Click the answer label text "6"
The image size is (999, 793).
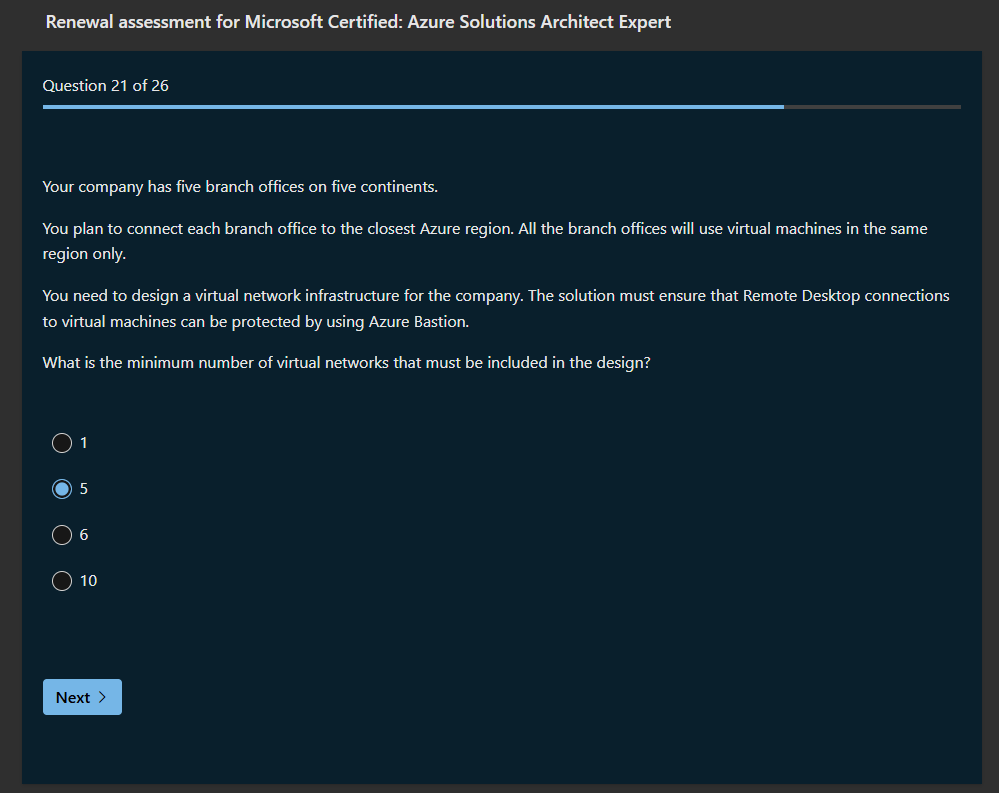click(84, 535)
